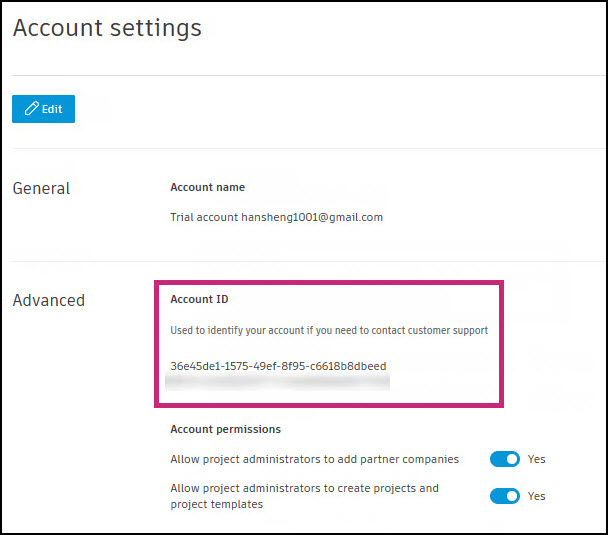Click the Account settings page heading

tap(107, 28)
